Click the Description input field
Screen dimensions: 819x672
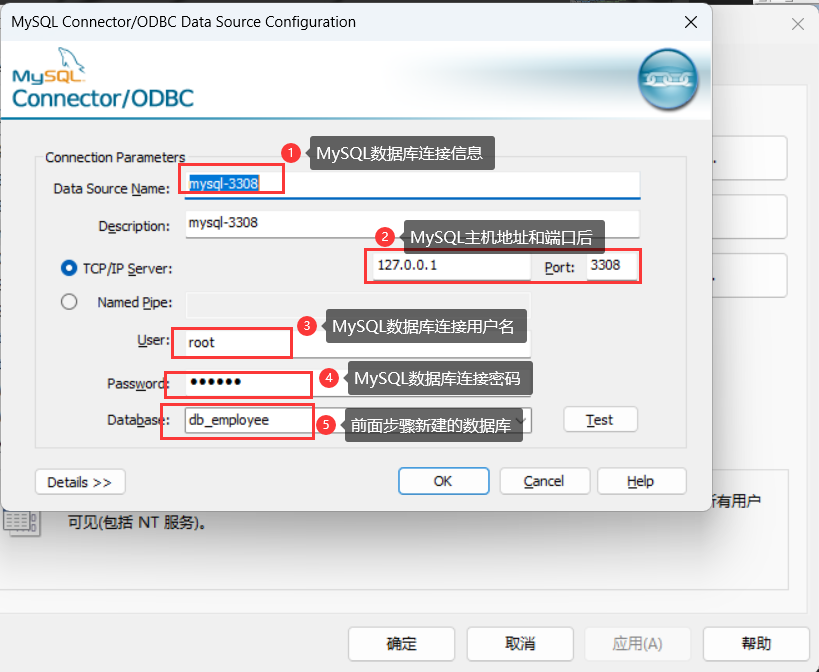tap(413, 224)
